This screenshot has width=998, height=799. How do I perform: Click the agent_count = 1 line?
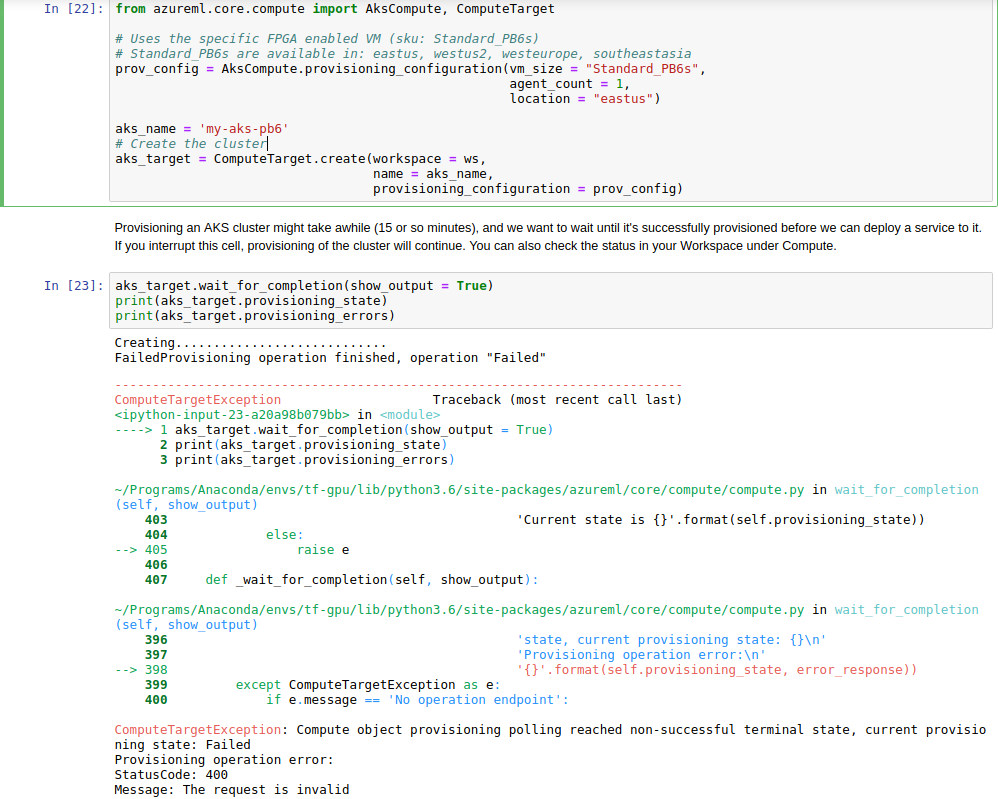(x=570, y=84)
